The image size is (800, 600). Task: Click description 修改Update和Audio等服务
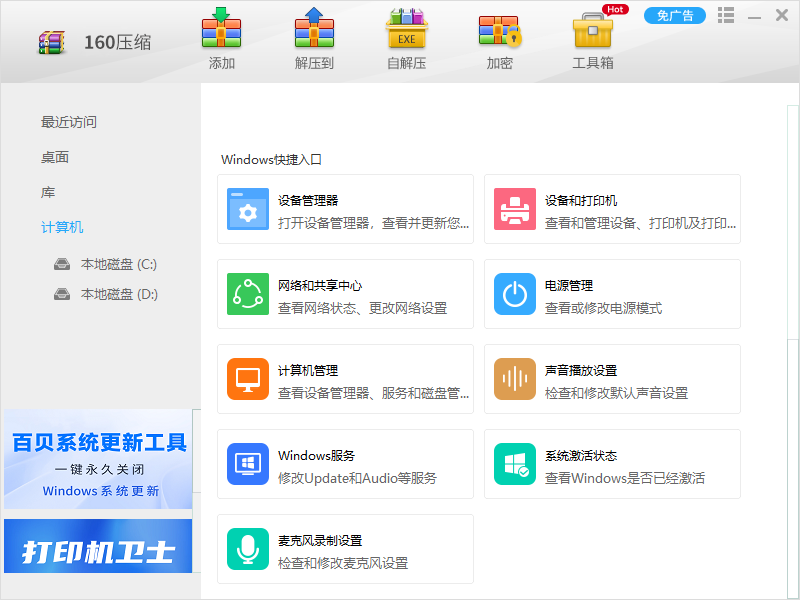click(x=357, y=479)
